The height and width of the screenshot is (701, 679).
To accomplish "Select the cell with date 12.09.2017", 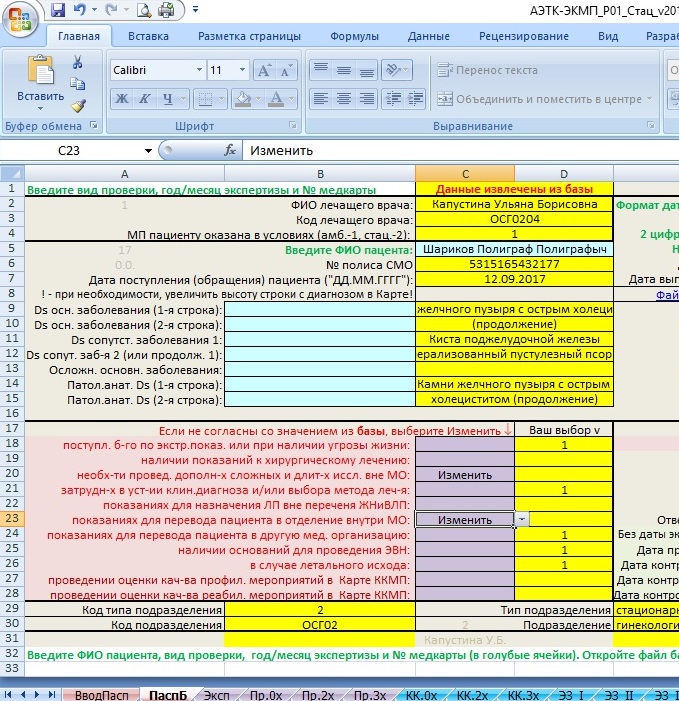I will coord(515,279).
